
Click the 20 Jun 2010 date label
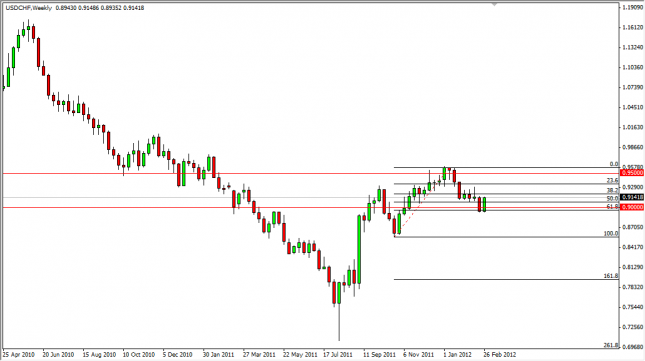58,354
